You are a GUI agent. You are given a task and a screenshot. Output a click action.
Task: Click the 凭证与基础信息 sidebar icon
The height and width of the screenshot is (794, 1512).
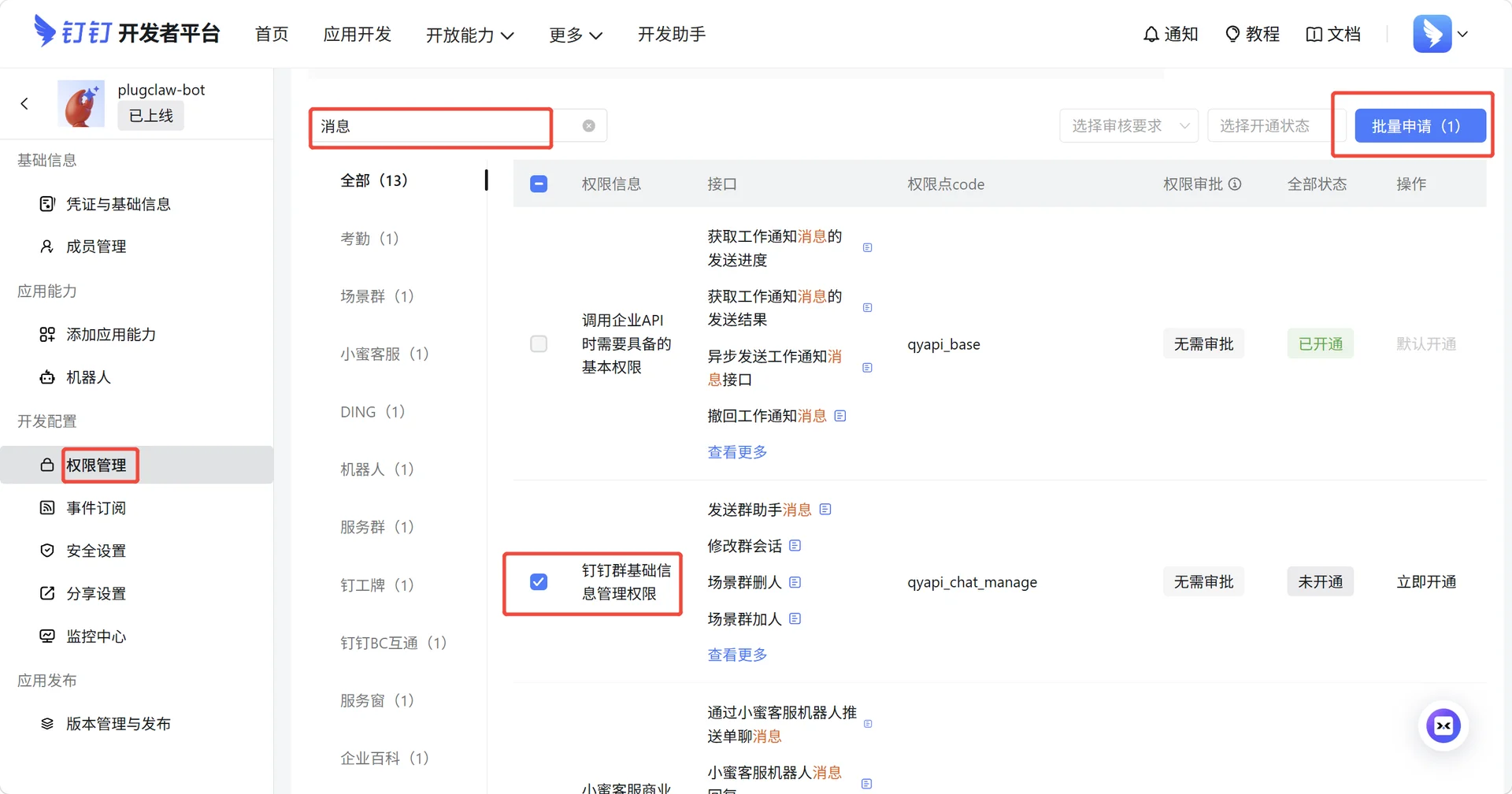tap(47, 204)
